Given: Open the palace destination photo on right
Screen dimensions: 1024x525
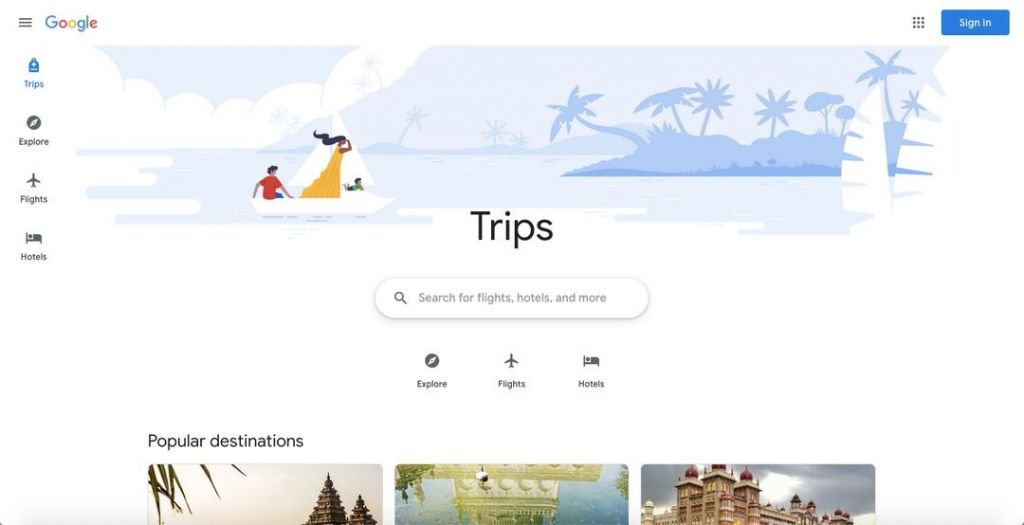Looking at the screenshot, I should click(758, 494).
